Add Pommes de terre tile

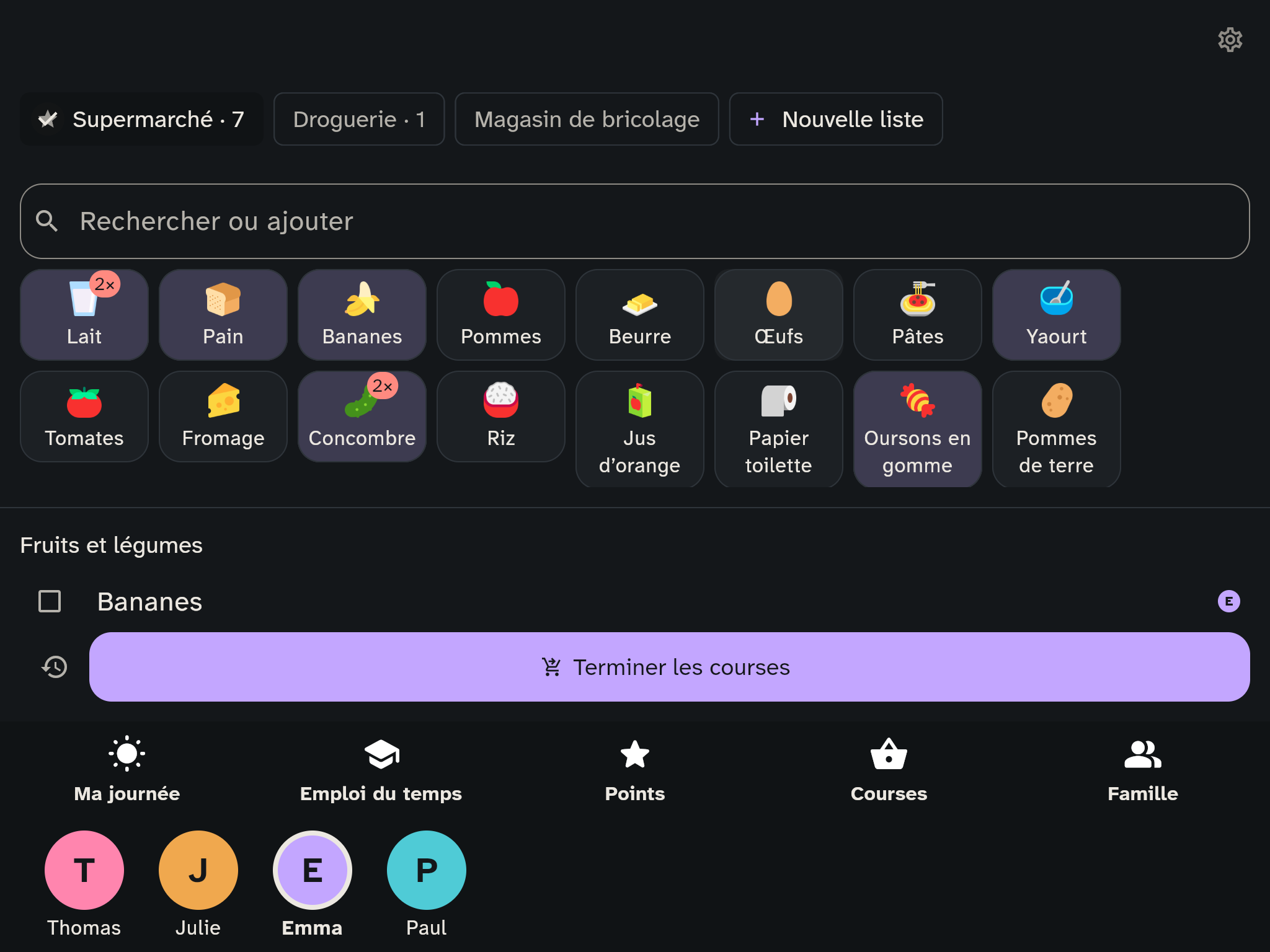[x=1057, y=429]
